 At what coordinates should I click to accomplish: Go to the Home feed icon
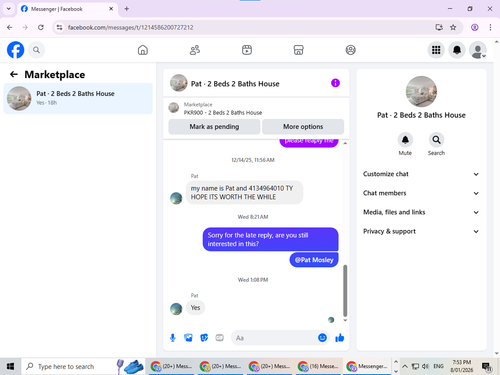pos(143,50)
